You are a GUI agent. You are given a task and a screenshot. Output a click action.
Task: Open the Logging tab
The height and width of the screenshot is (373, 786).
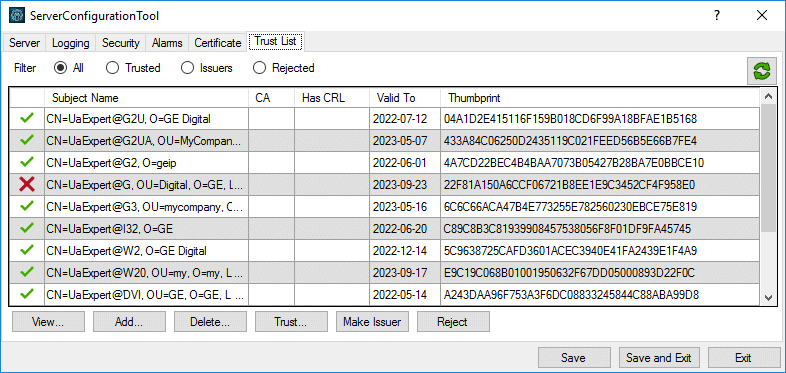(71, 43)
